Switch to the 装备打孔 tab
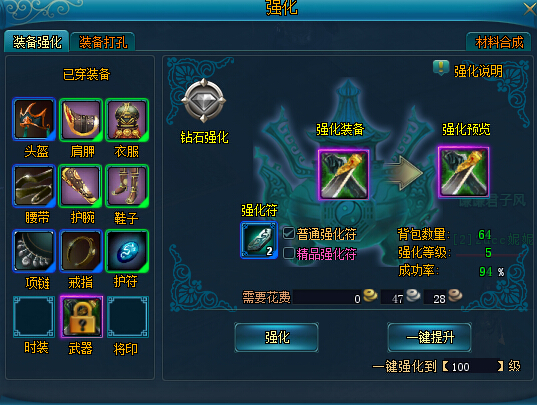This screenshot has height=405, width=537. coord(103,42)
